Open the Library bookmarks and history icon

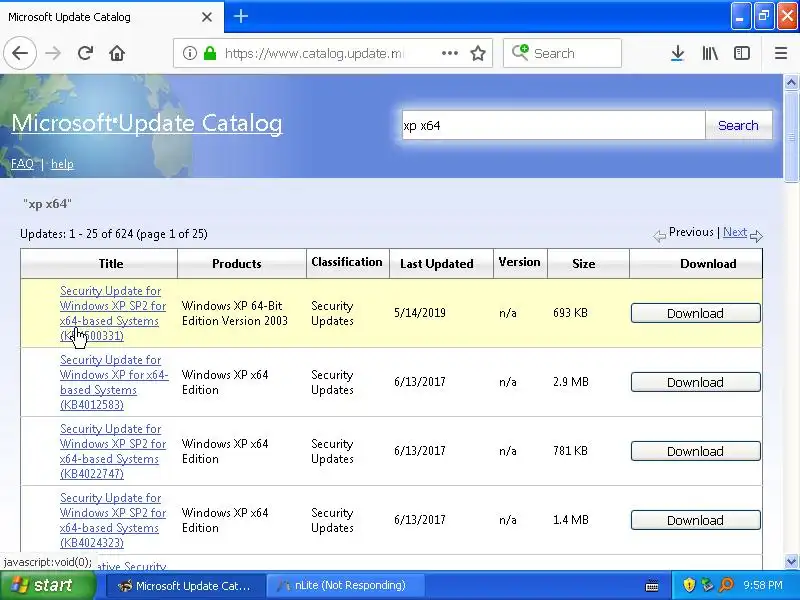710,53
